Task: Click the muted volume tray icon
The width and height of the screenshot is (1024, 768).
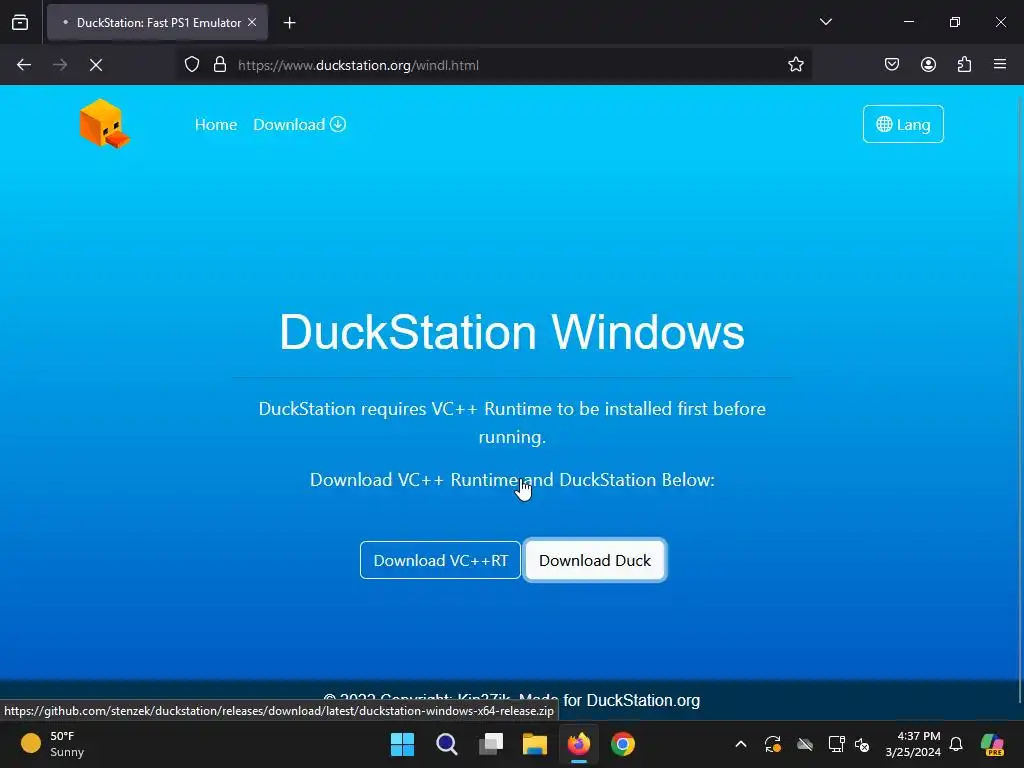Action: click(x=863, y=744)
